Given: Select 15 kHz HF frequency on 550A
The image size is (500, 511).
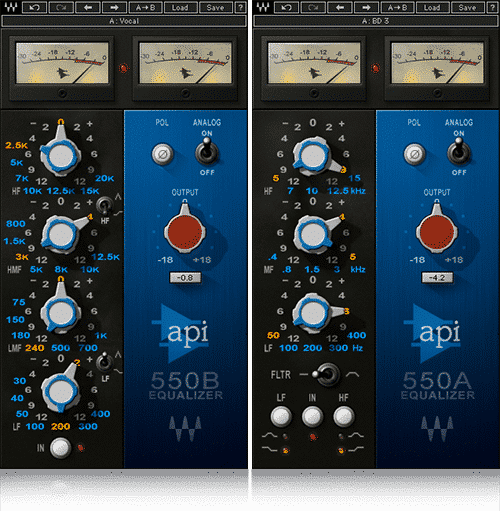Looking at the screenshot, I should [354, 178].
